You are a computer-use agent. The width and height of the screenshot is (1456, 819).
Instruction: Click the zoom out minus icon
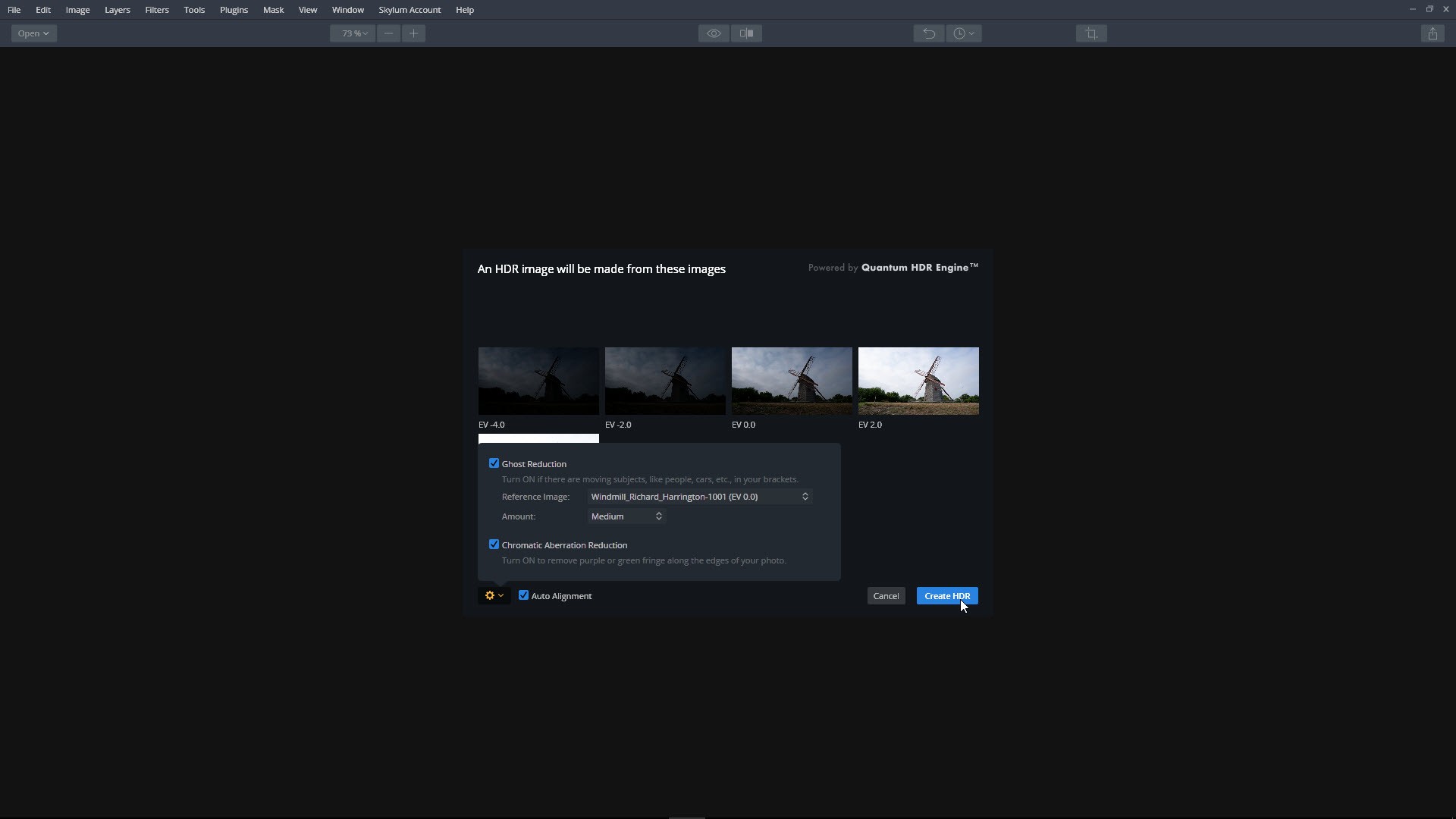coord(388,33)
